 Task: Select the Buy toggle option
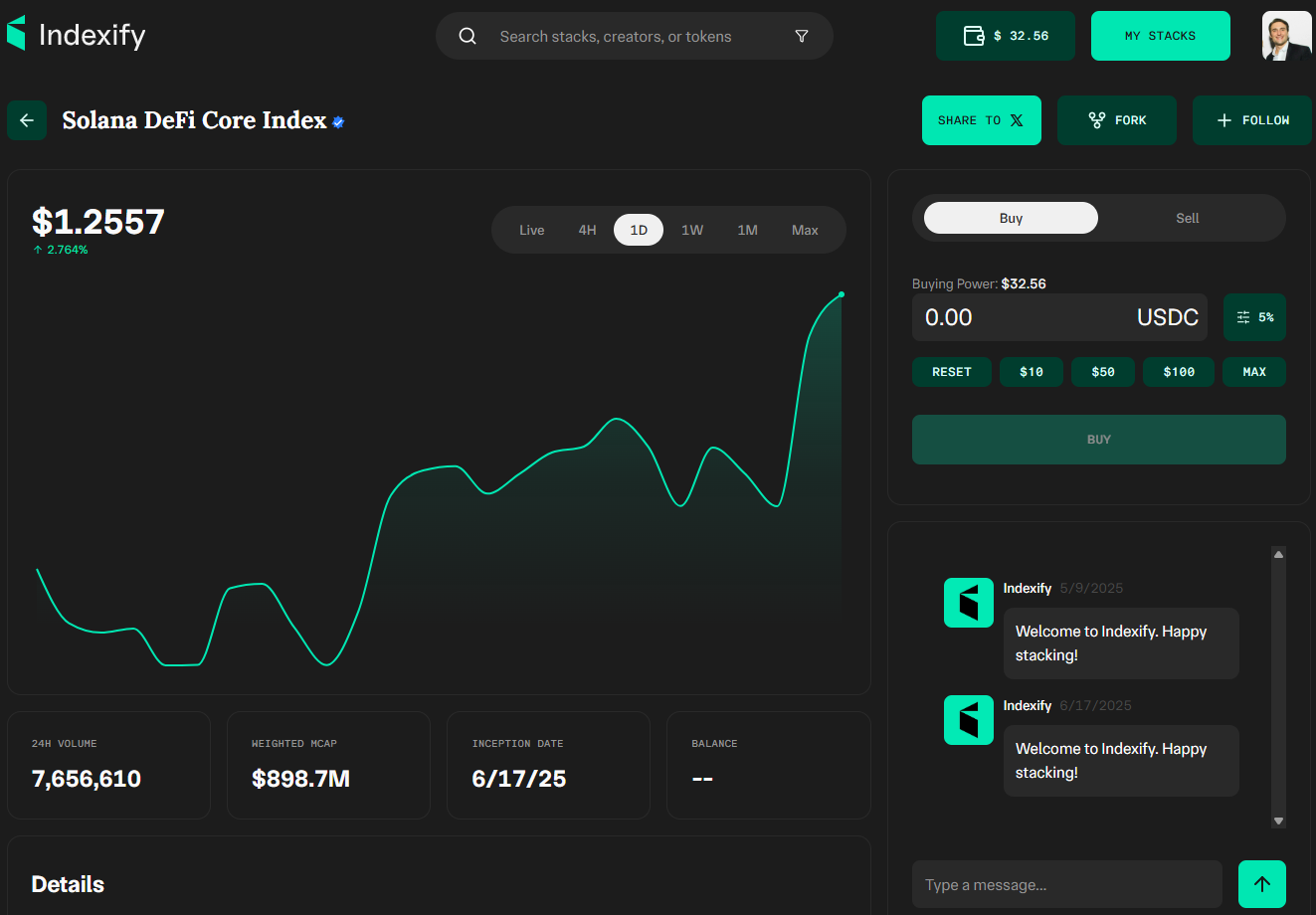[x=1011, y=218]
